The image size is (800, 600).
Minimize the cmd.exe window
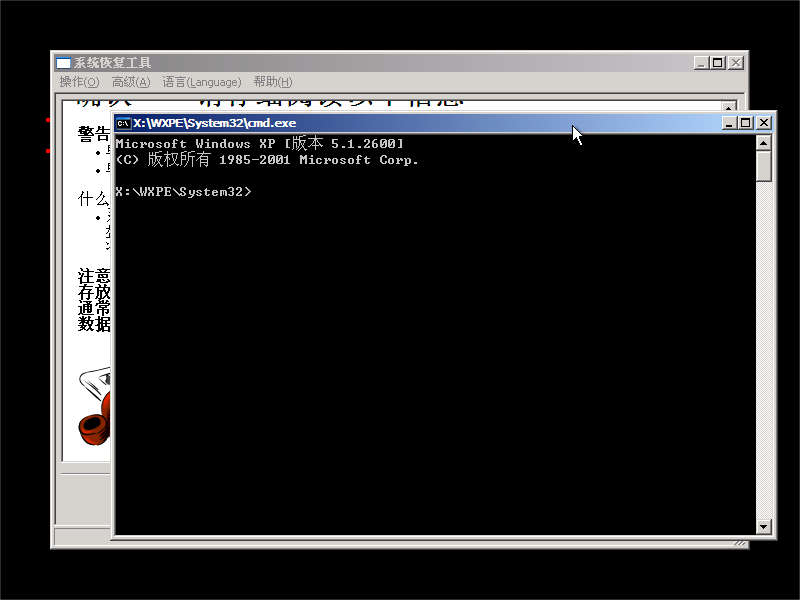pos(729,123)
